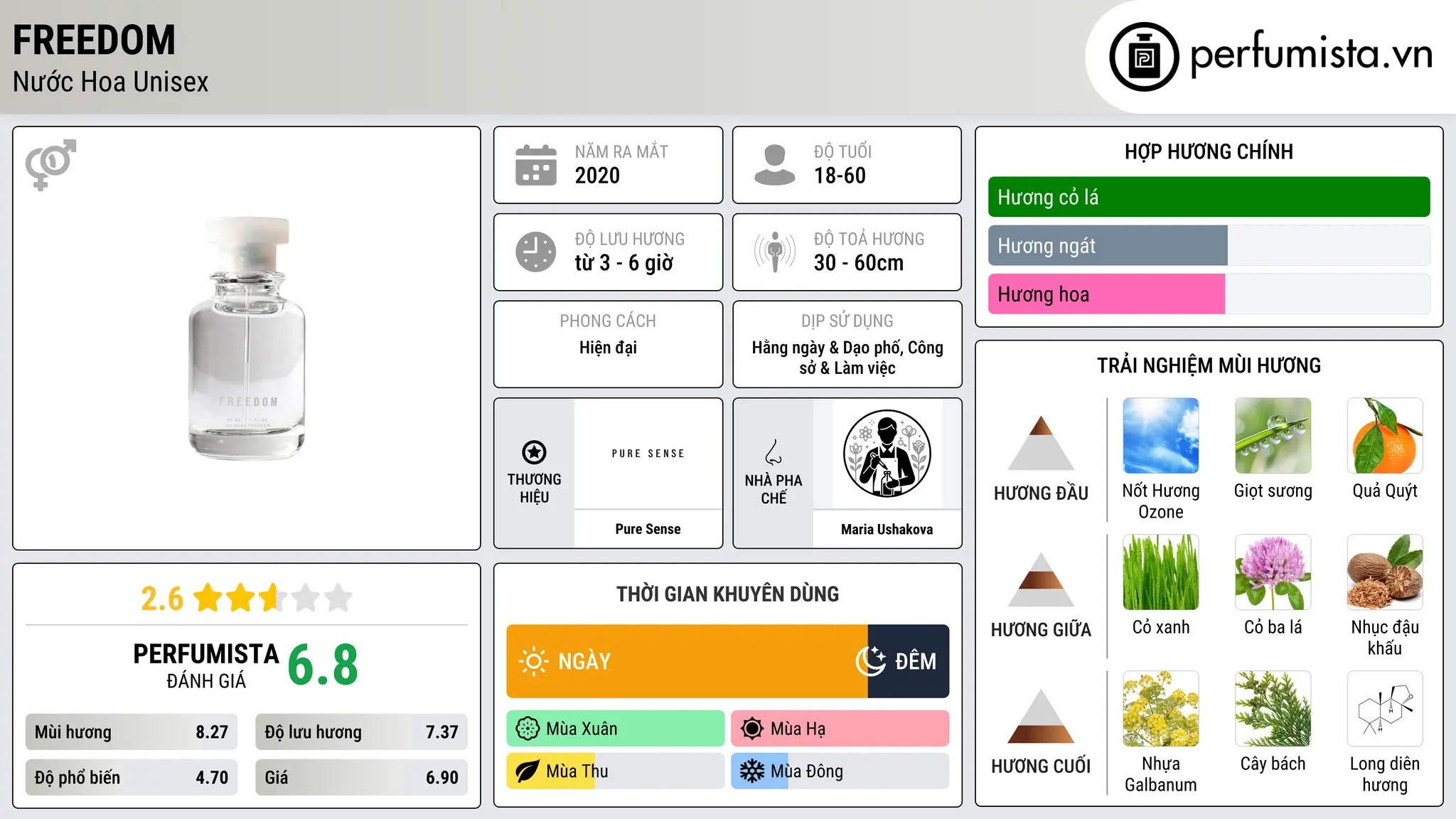This screenshot has height=819, width=1456.
Task: Click the Pure Sense brand name link
Action: 648,529
